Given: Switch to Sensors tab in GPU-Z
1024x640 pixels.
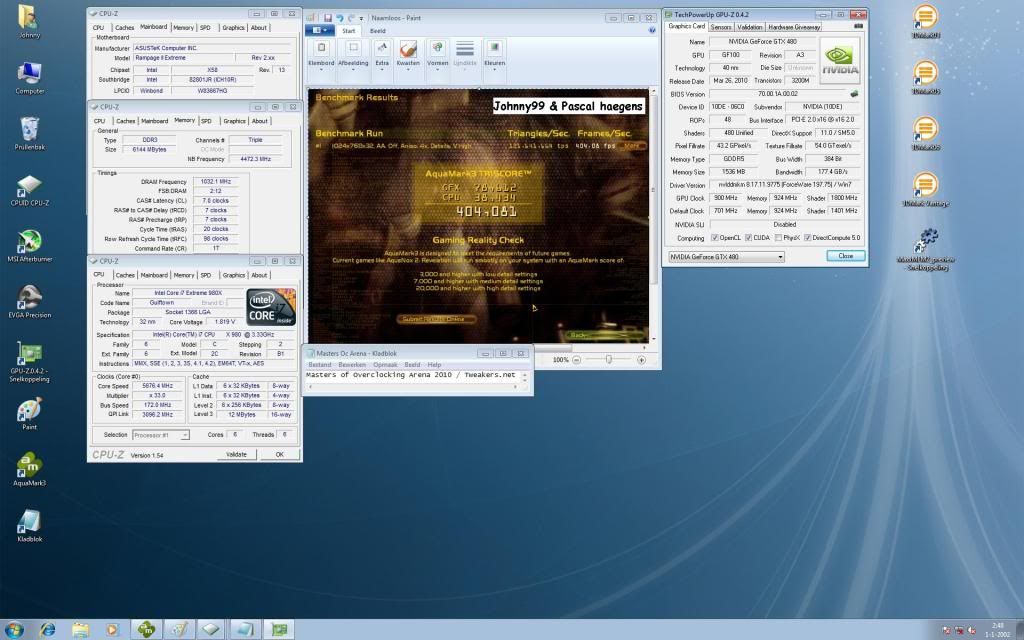Looking at the screenshot, I should tap(720, 27).
